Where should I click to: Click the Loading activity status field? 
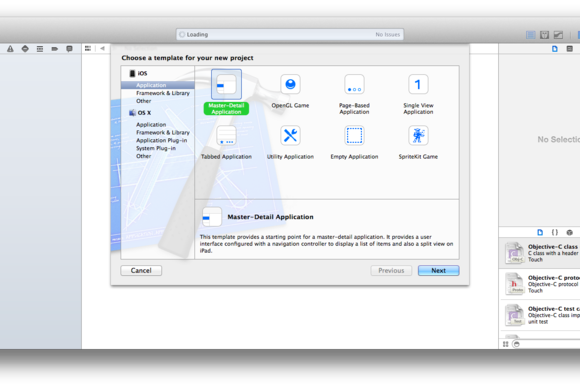pyautogui.click(x=290, y=34)
